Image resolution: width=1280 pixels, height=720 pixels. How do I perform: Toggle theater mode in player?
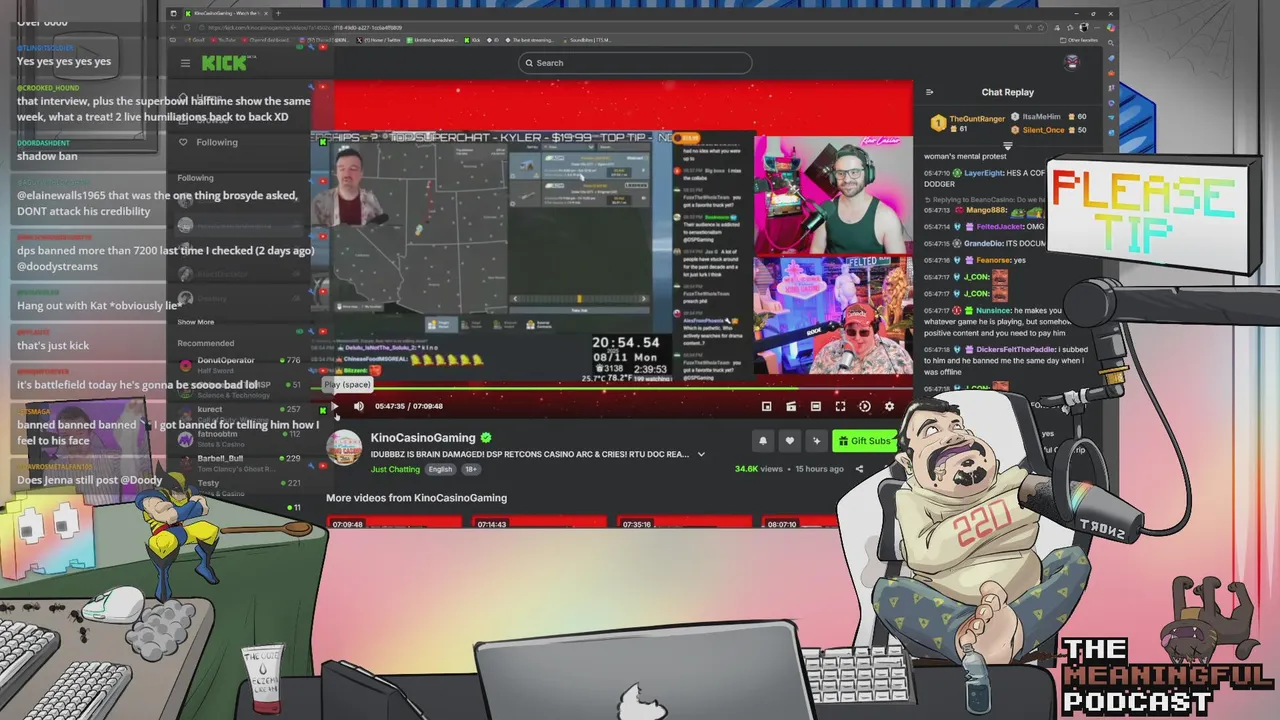click(816, 406)
